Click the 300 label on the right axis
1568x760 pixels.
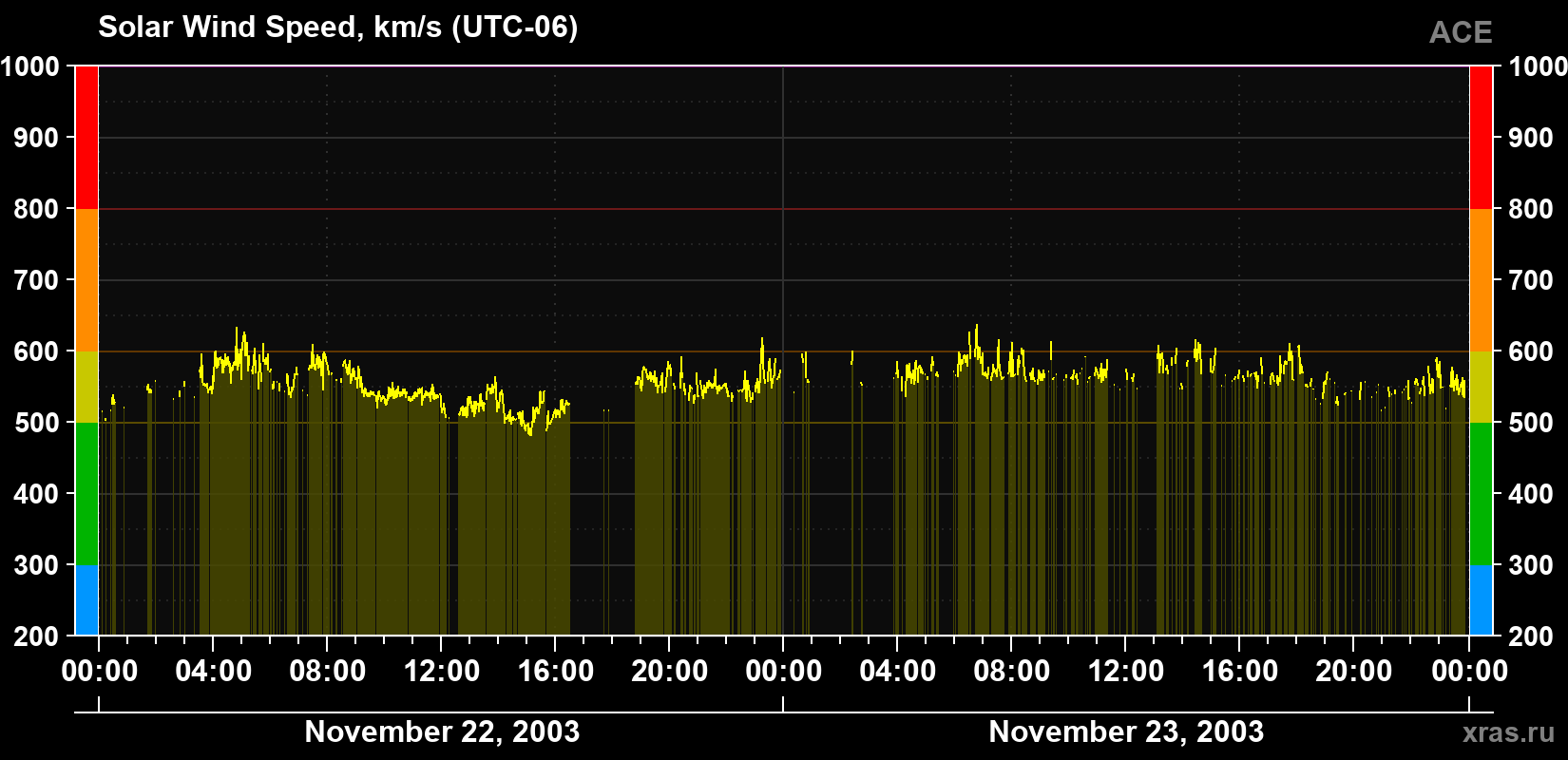[x=1532, y=565]
